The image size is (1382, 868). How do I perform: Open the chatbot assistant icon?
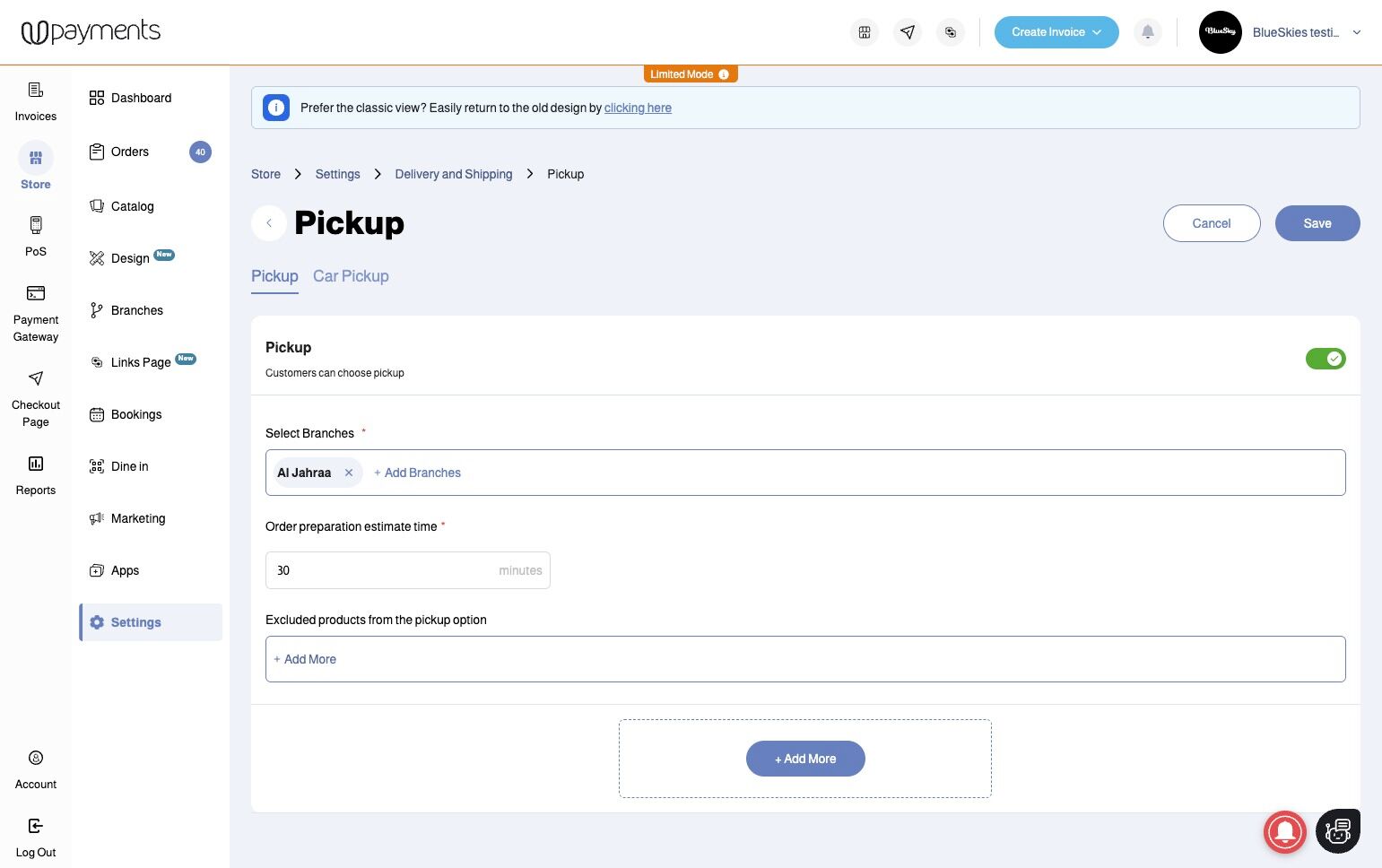(1337, 831)
